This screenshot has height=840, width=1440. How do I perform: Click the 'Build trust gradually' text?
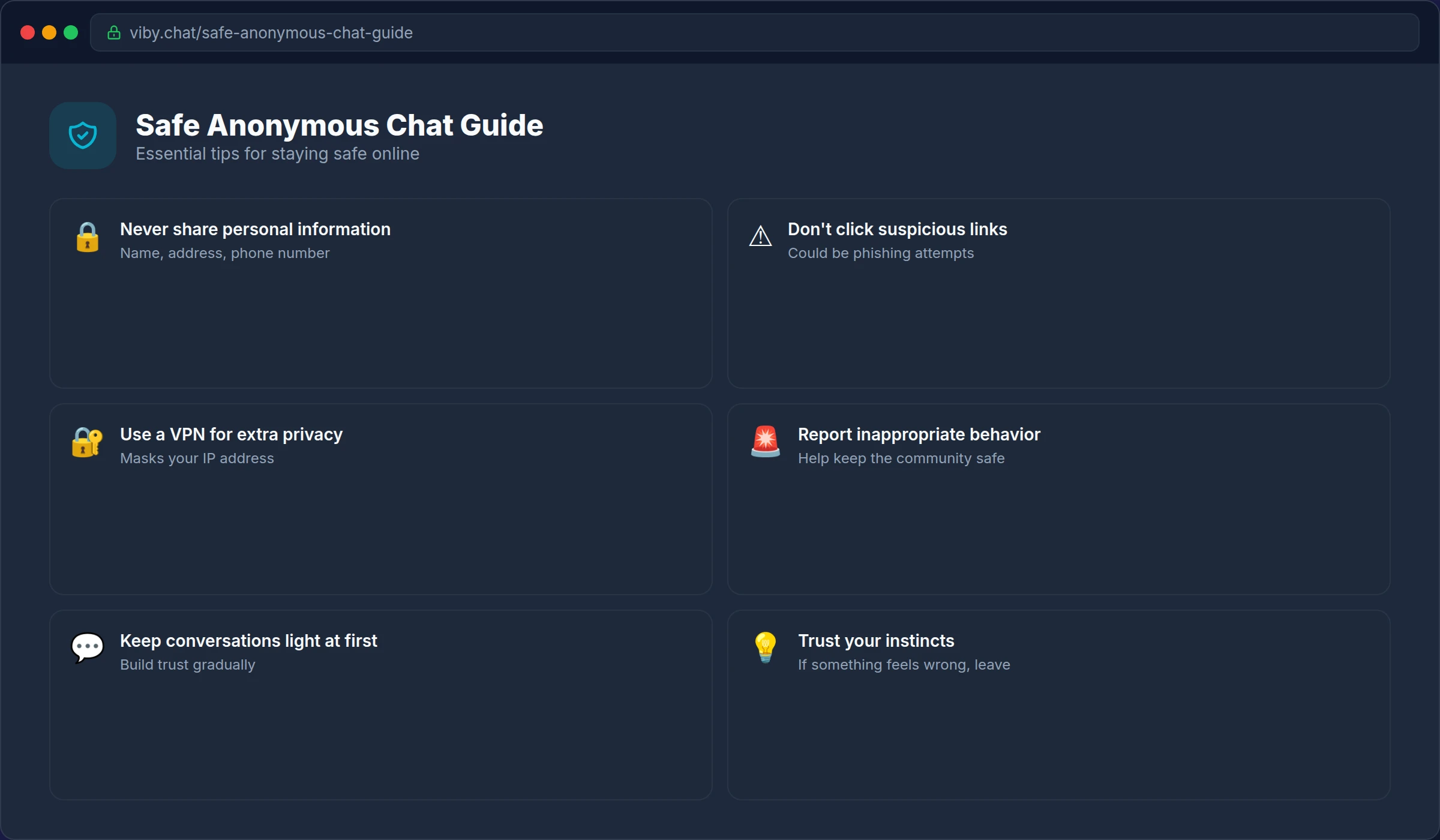coord(187,665)
